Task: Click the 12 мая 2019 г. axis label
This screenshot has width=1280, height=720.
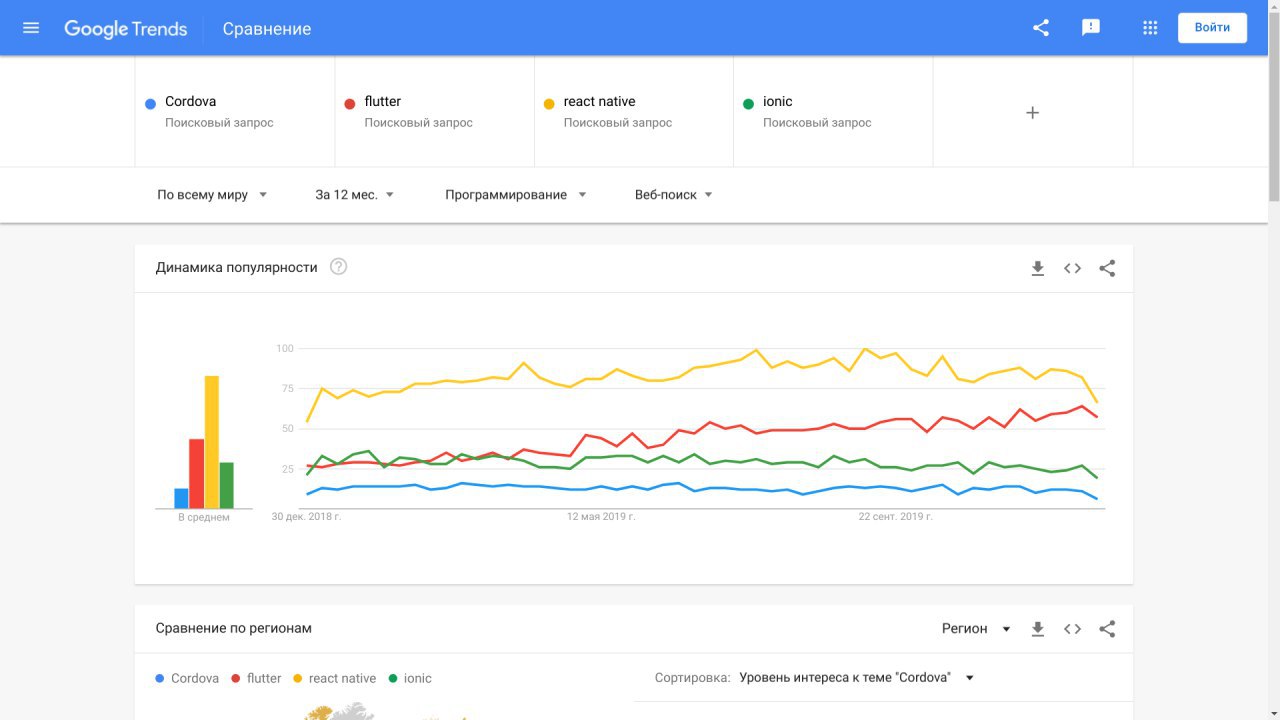Action: pyautogui.click(x=601, y=517)
